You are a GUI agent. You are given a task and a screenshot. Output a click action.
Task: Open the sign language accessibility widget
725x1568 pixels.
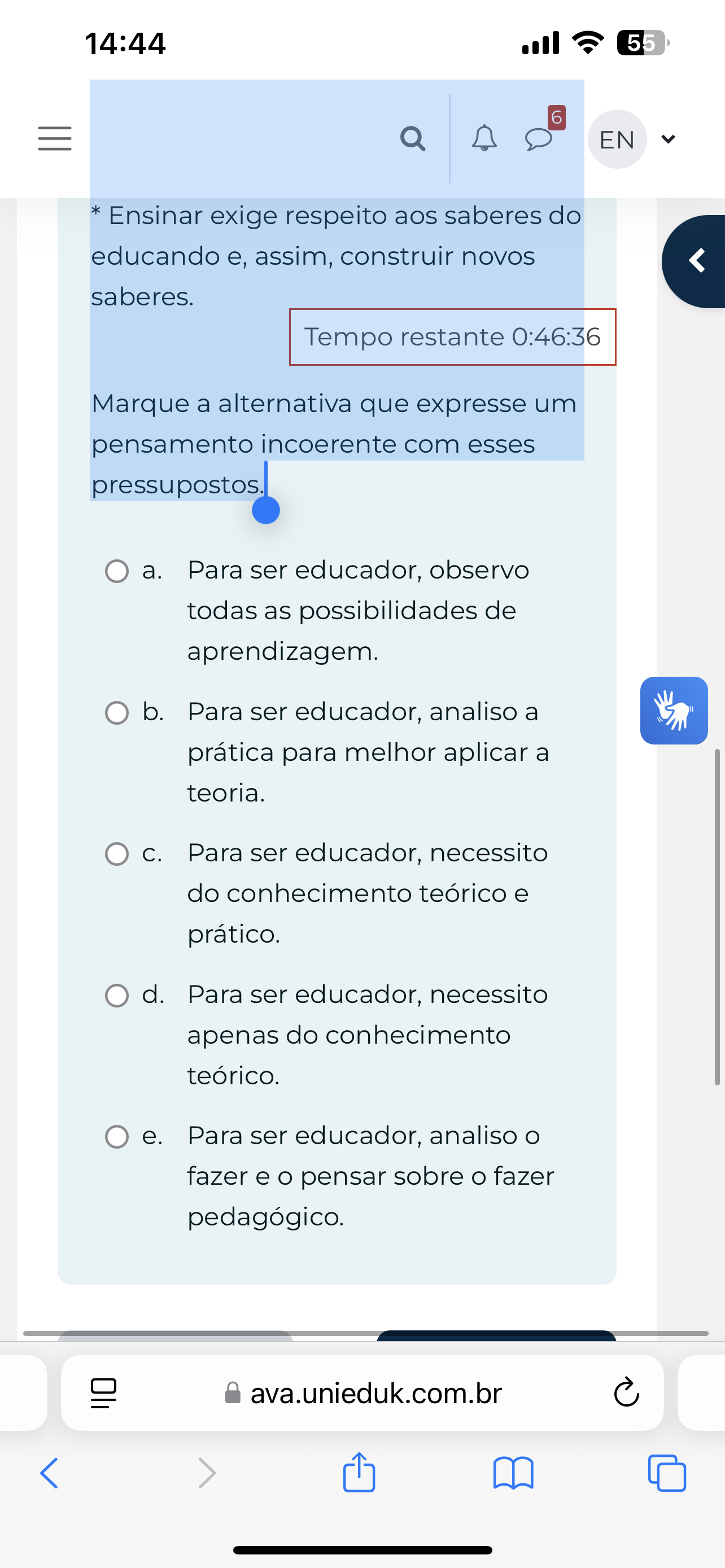pyautogui.click(x=673, y=711)
